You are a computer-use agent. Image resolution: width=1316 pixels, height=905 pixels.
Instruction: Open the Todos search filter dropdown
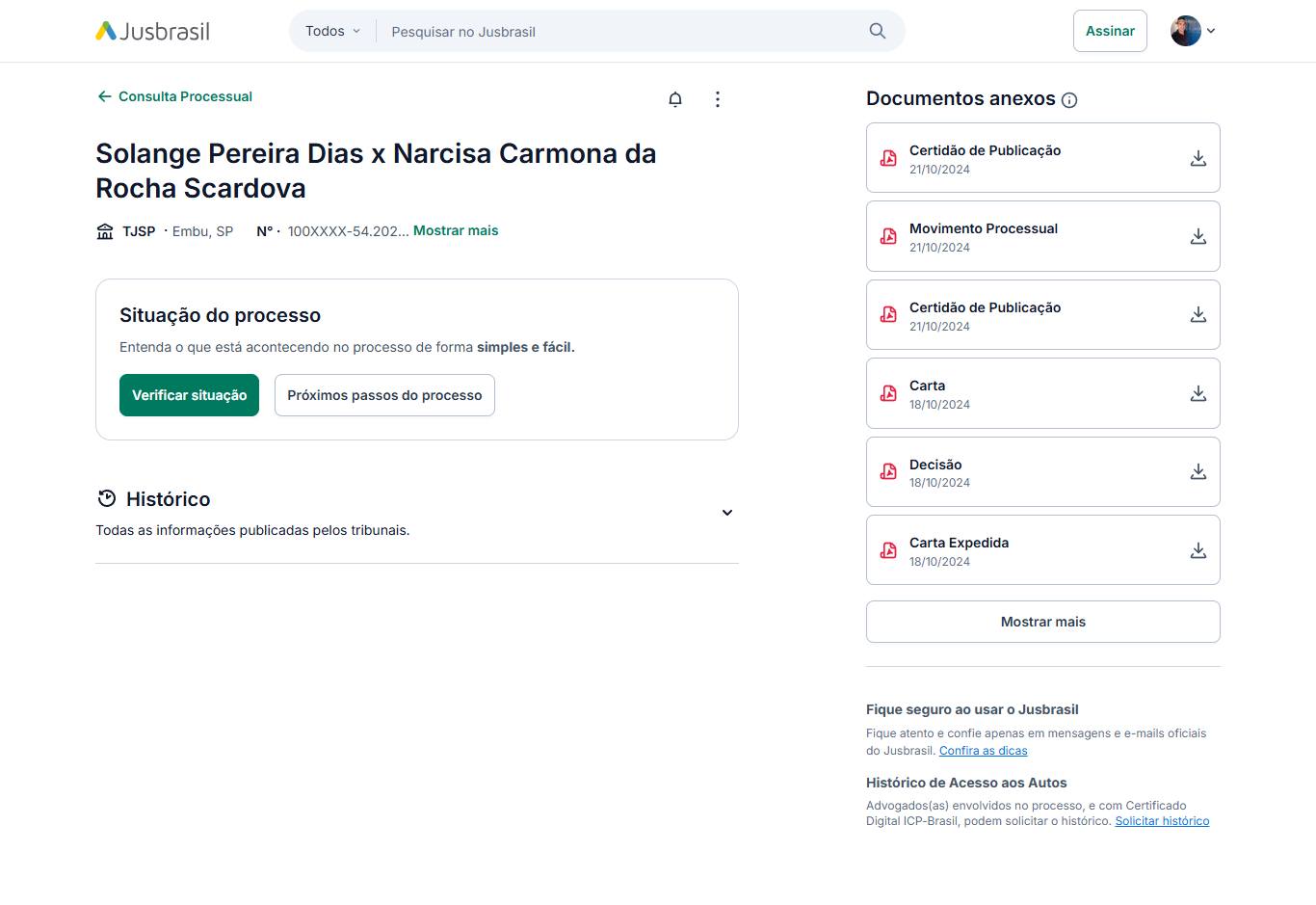(332, 31)
